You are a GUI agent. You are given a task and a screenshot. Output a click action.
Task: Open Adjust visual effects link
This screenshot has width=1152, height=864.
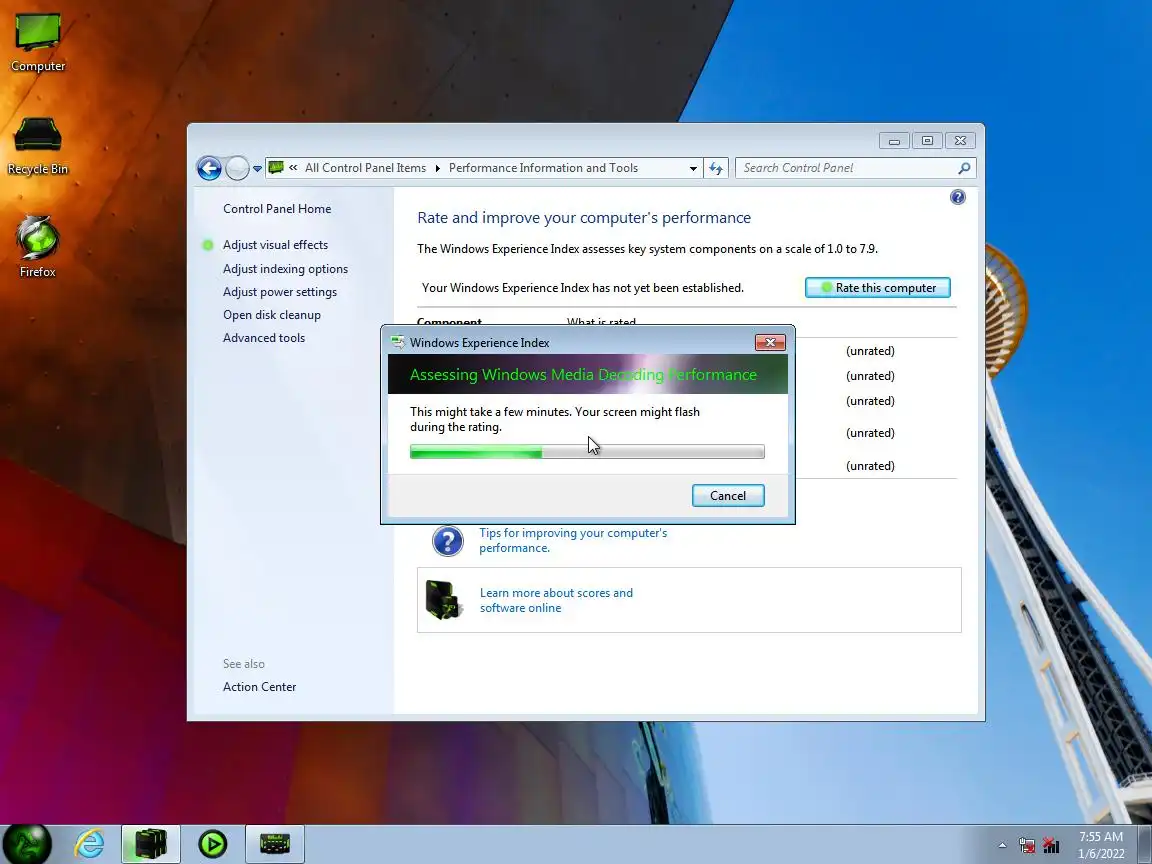pos(276,245)
